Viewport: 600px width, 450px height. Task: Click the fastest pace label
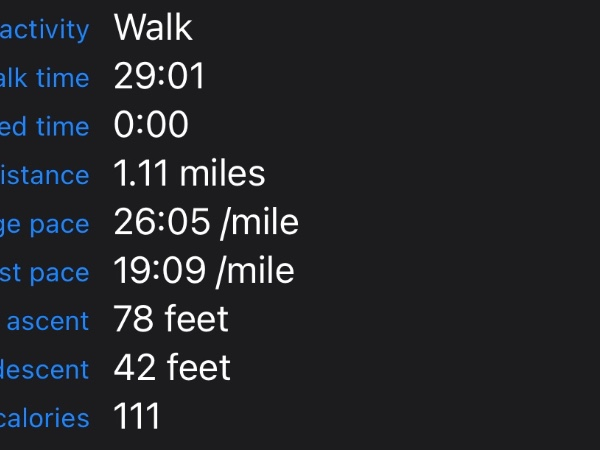coord(45,273)
